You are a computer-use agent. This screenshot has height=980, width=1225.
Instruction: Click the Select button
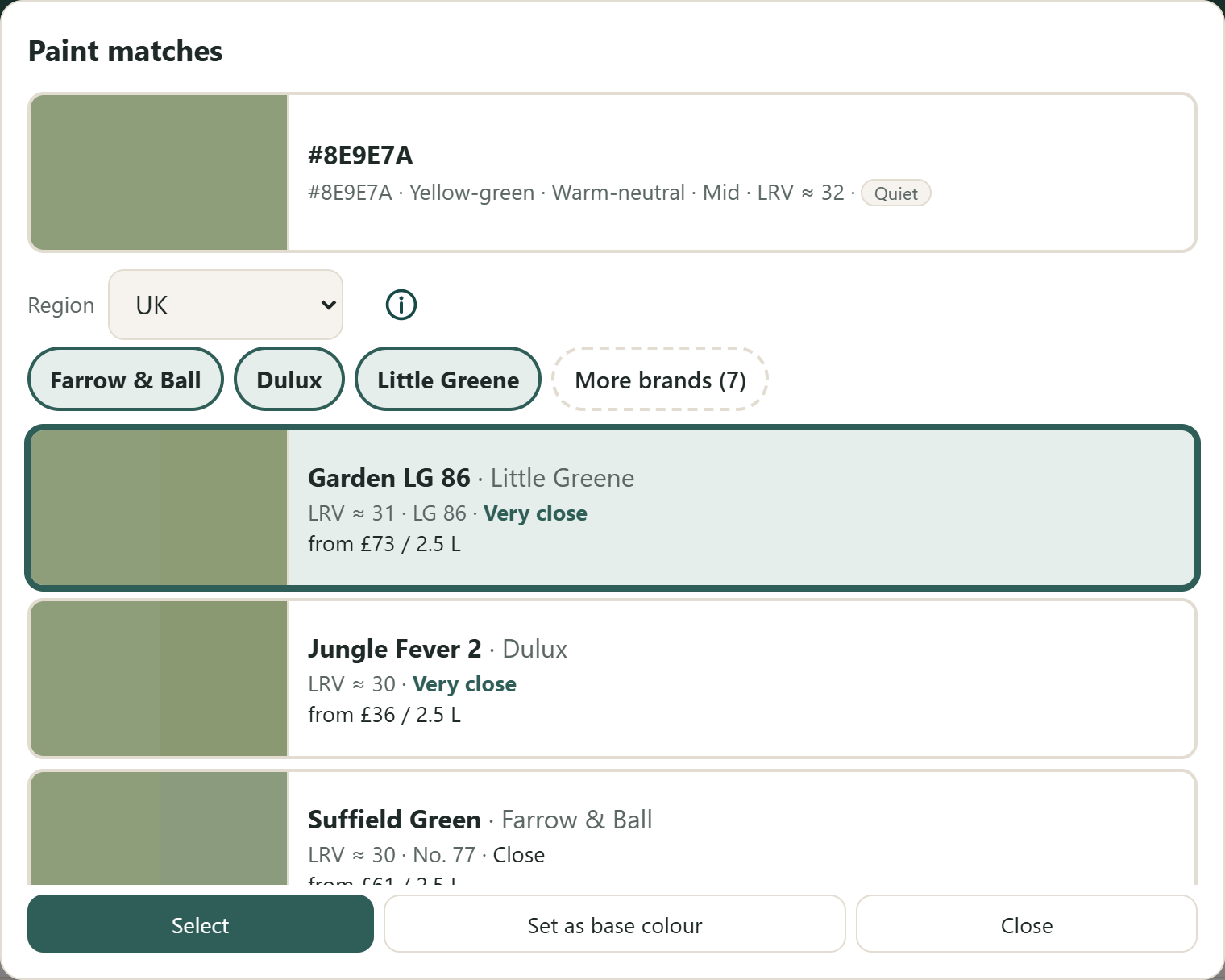pos(201,924)
